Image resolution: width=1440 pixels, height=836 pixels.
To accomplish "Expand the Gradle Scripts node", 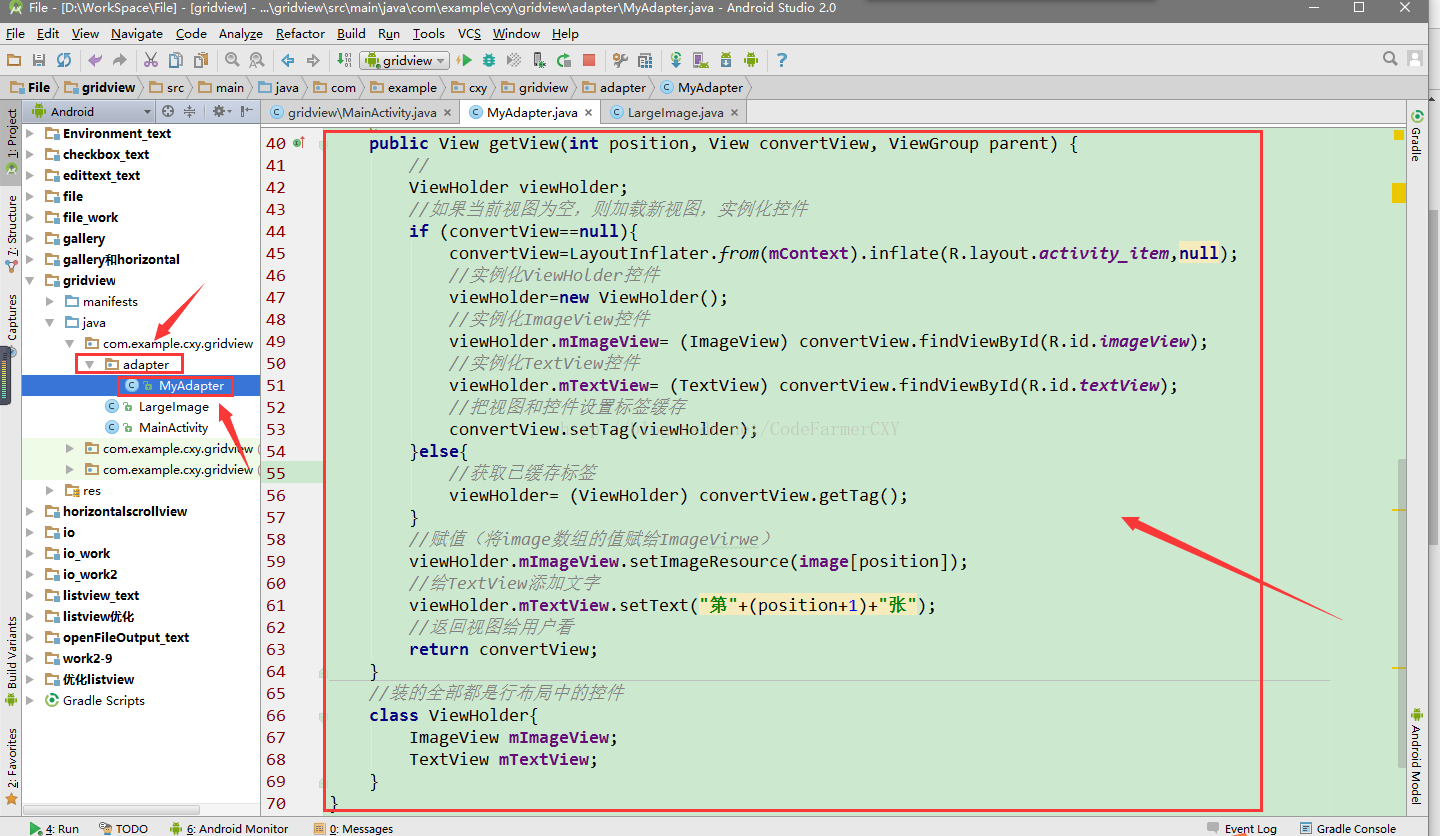I will [x=30, y=700].
